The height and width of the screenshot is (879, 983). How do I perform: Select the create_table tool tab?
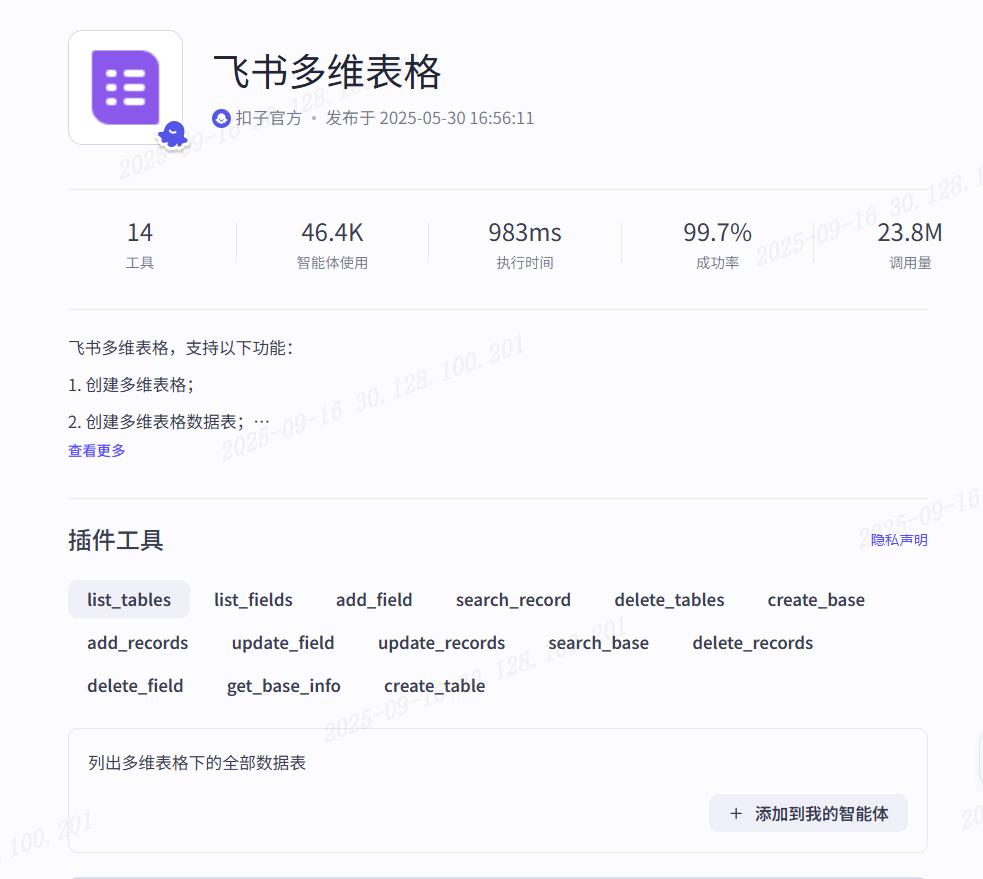[x=434, y=685]
